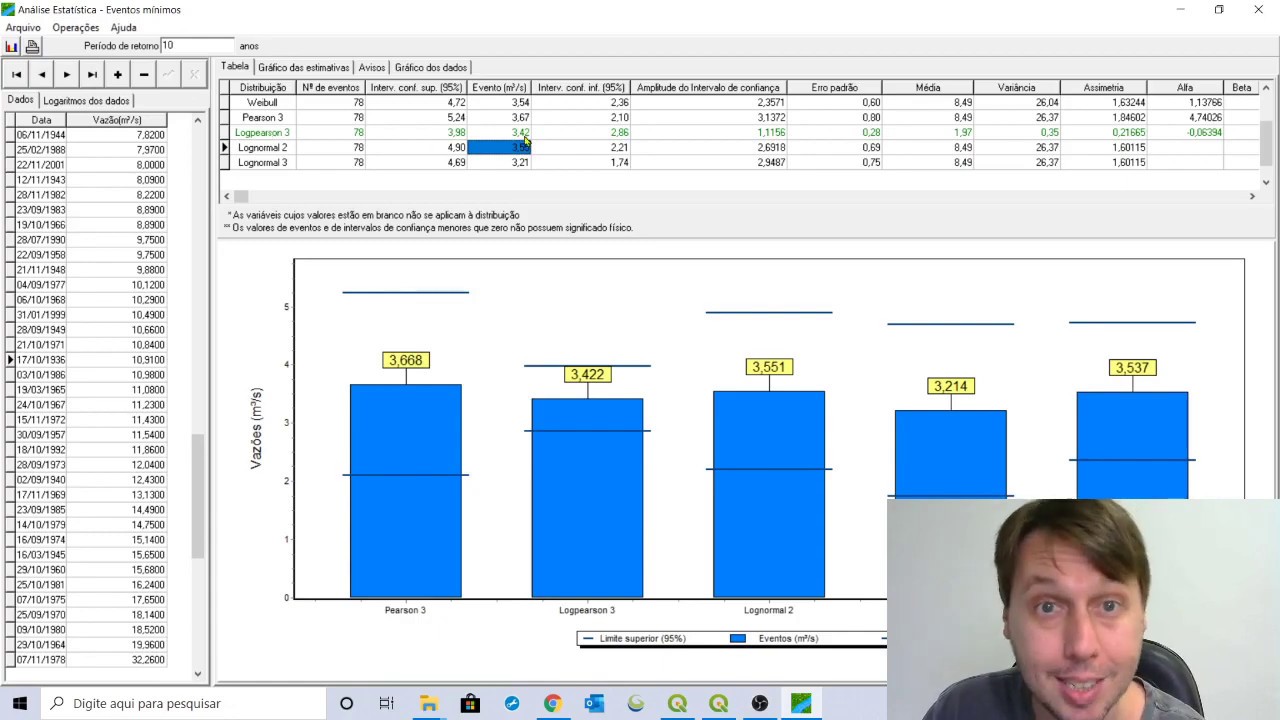Open the Operações menu

[x=76, y=28]
